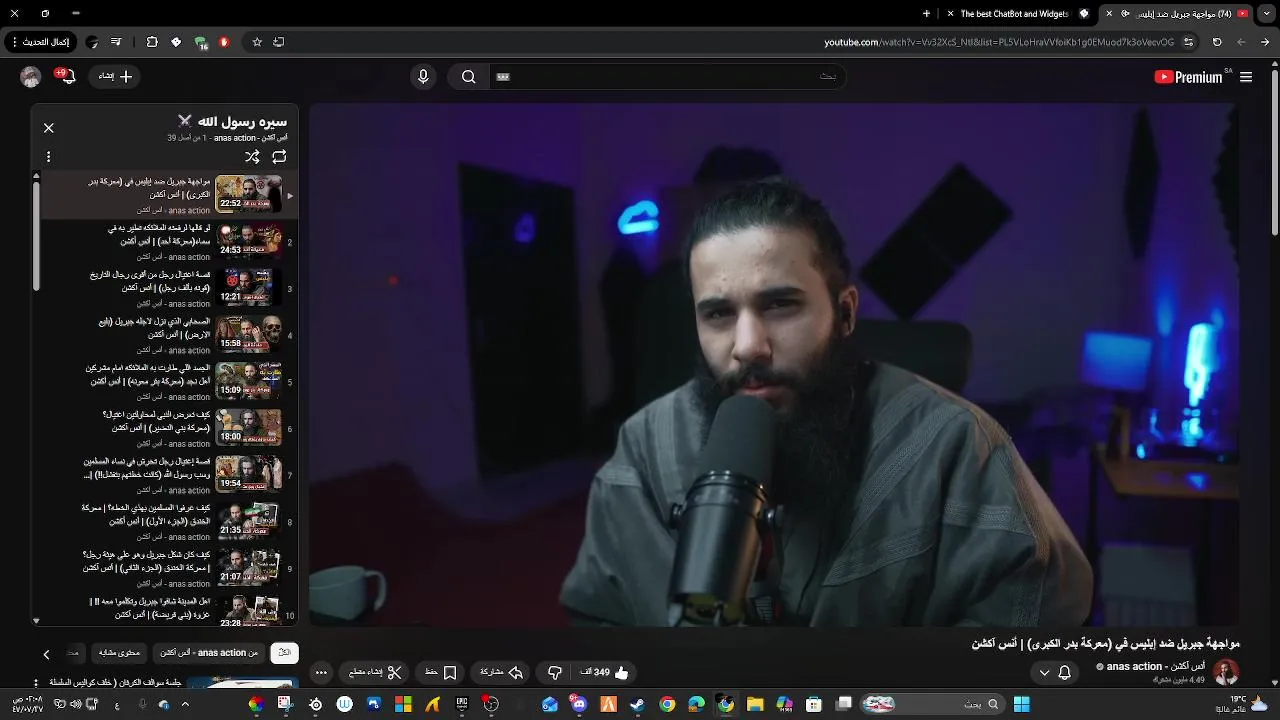The image size is (1280, 720).
Task: Click 'إكمال التحديث' update button
Action: click(41, 42)
